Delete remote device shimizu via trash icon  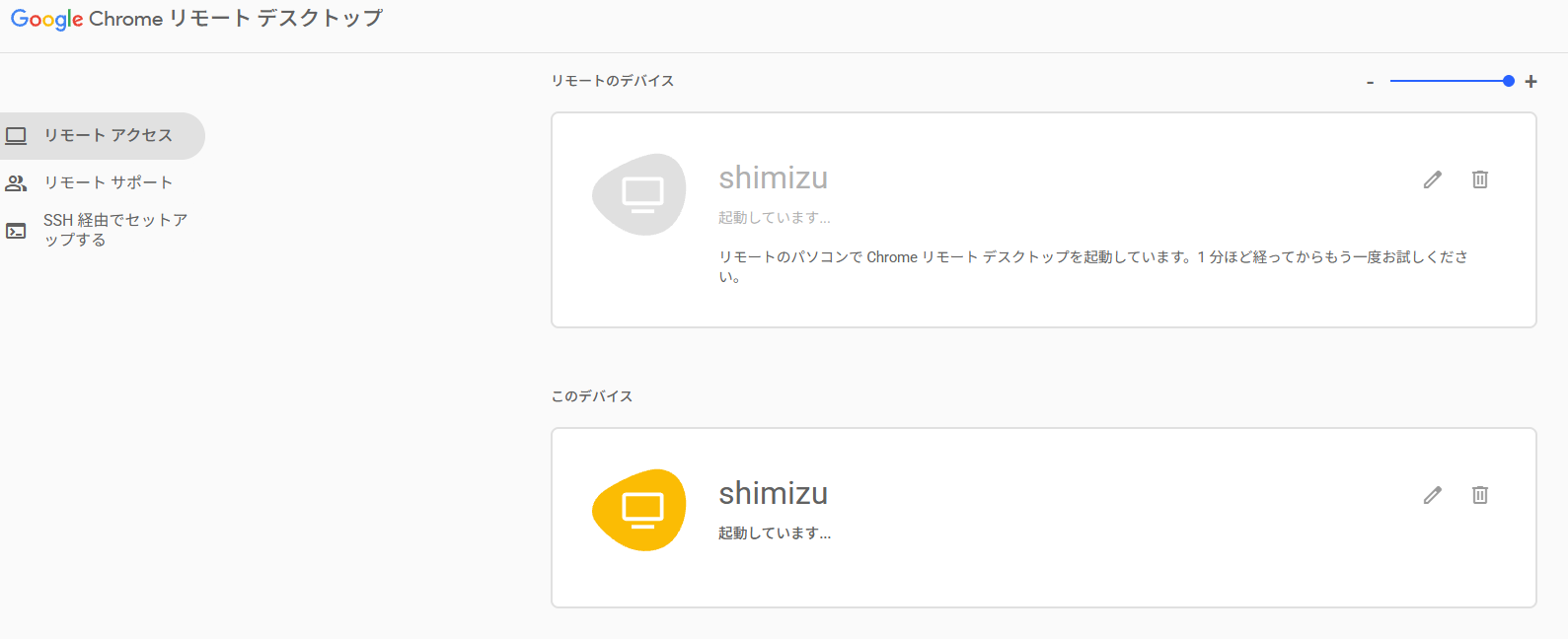pyautogui.click(x=1480, y=179)
